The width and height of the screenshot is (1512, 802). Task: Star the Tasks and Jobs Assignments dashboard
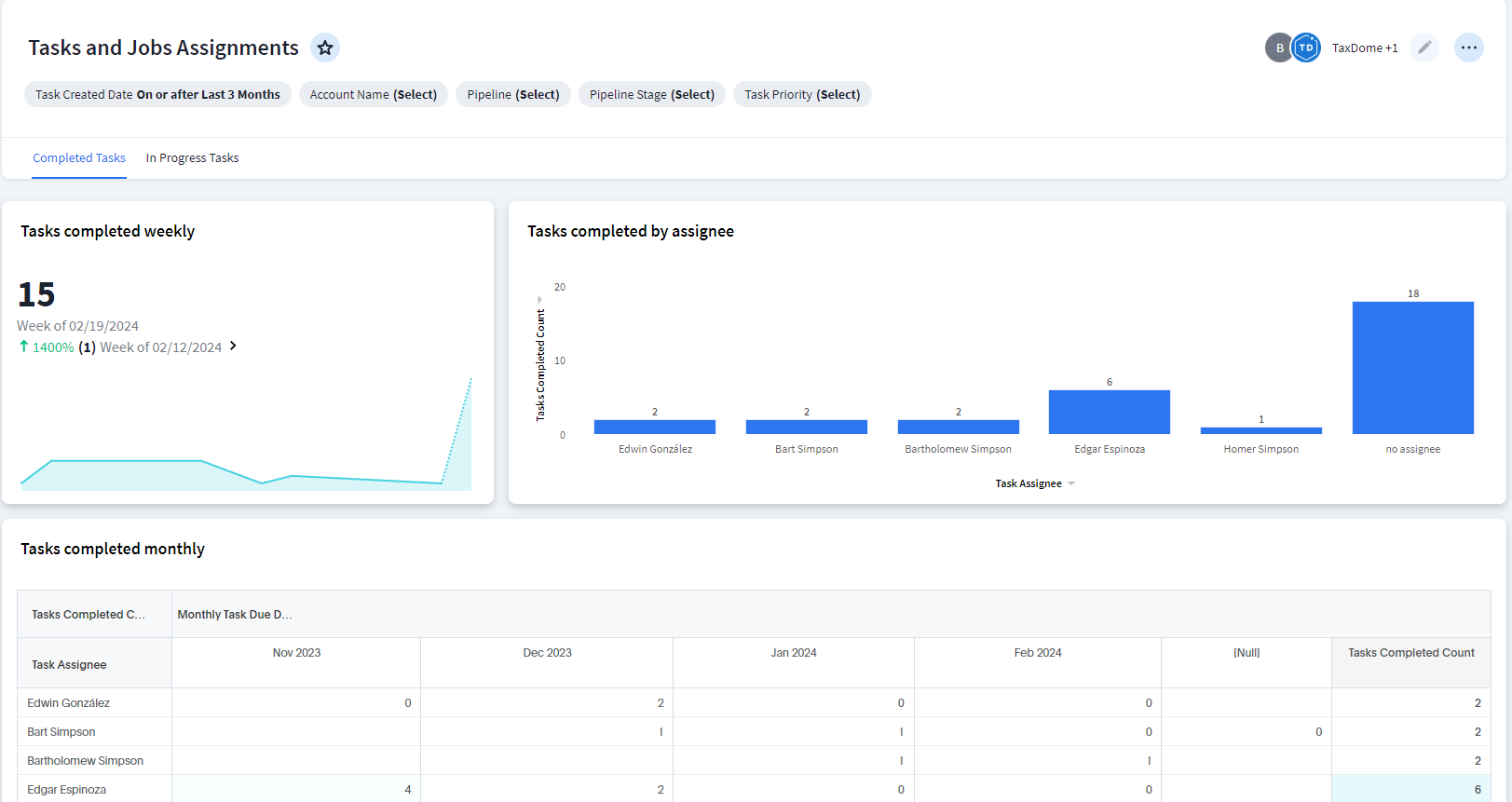coord(324,48)
